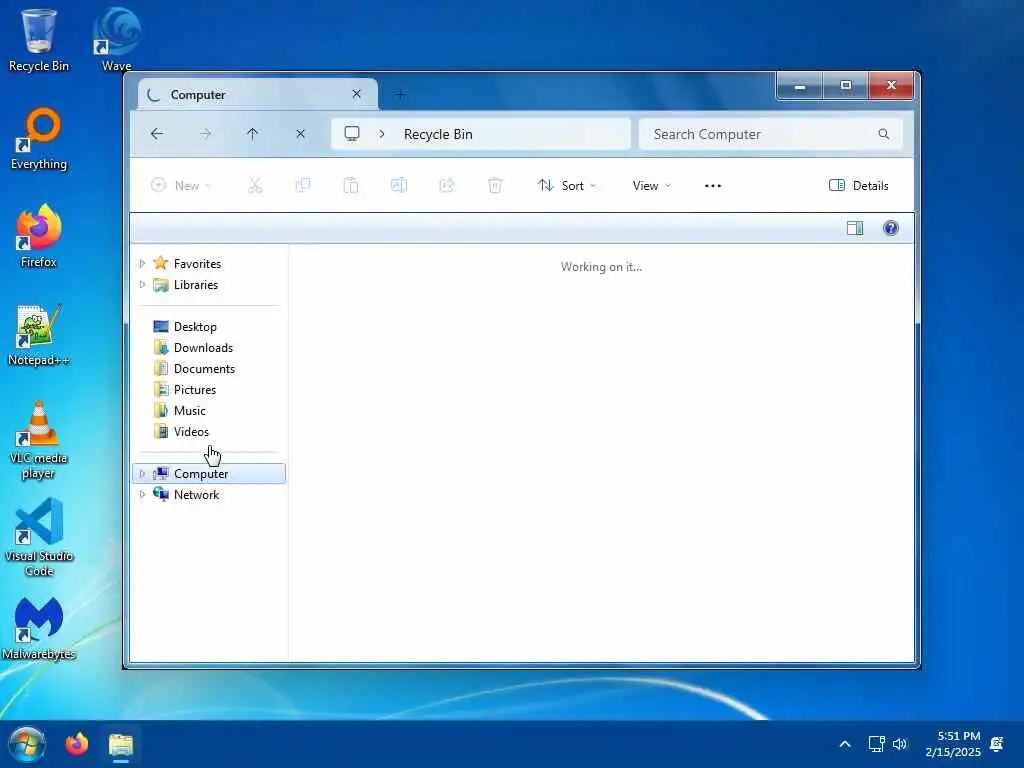Select the Computer tab
Viewport: 1024px width, 768px height.
[x=257, y=95]
